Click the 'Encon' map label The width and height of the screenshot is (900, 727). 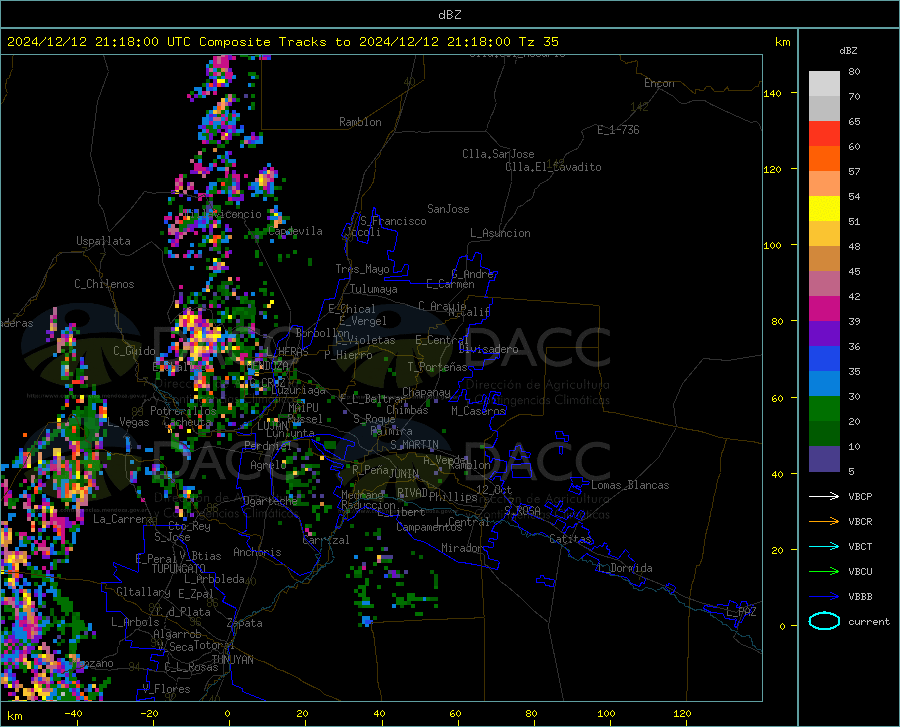[x=659, y=84]
